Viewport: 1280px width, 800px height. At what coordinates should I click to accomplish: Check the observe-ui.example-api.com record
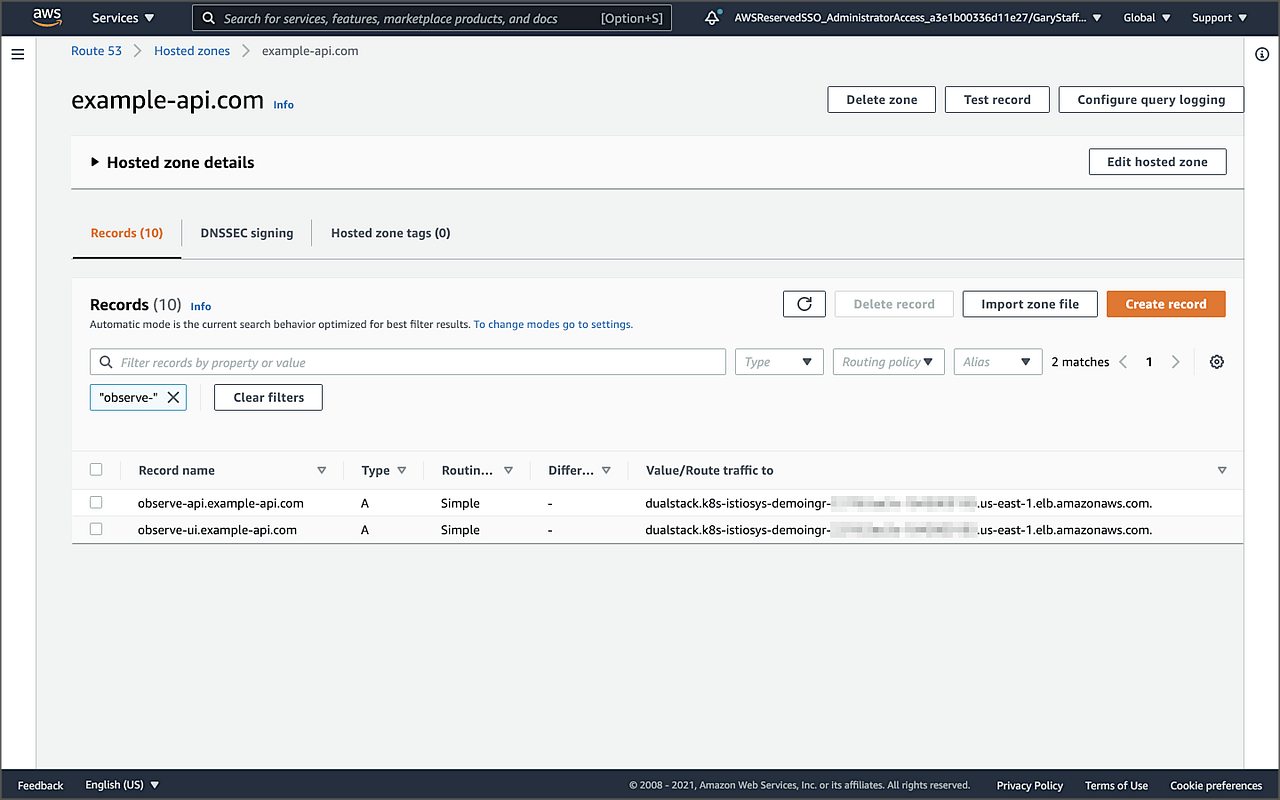pyautogui.click(x=96, y=529)
